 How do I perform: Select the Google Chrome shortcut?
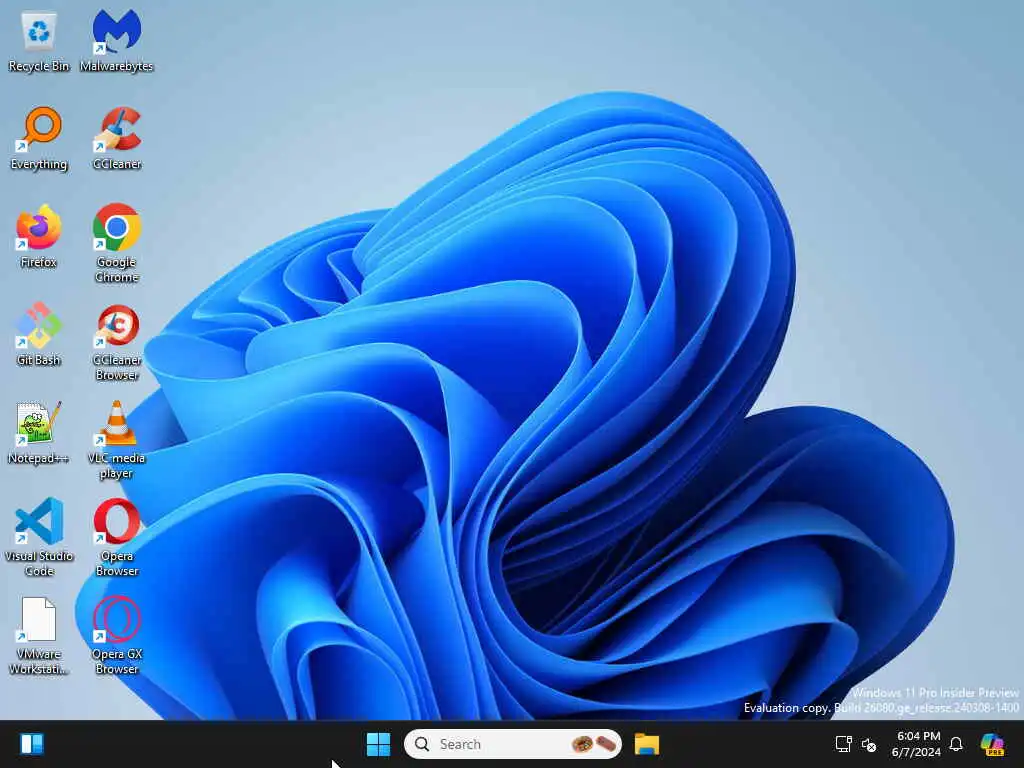click(x=117, y=243)
